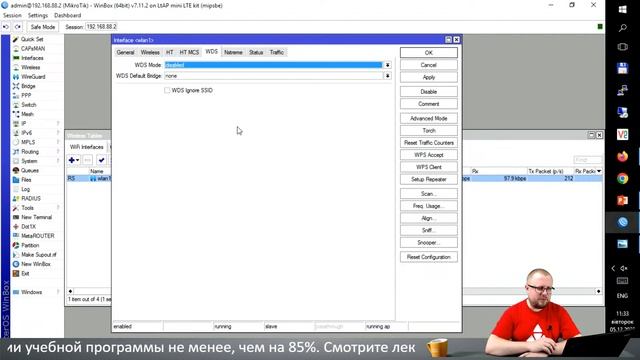Expand IP submenu
Image resolution: width=640 pixels, height=360 pixels.
tap(58, 123)
